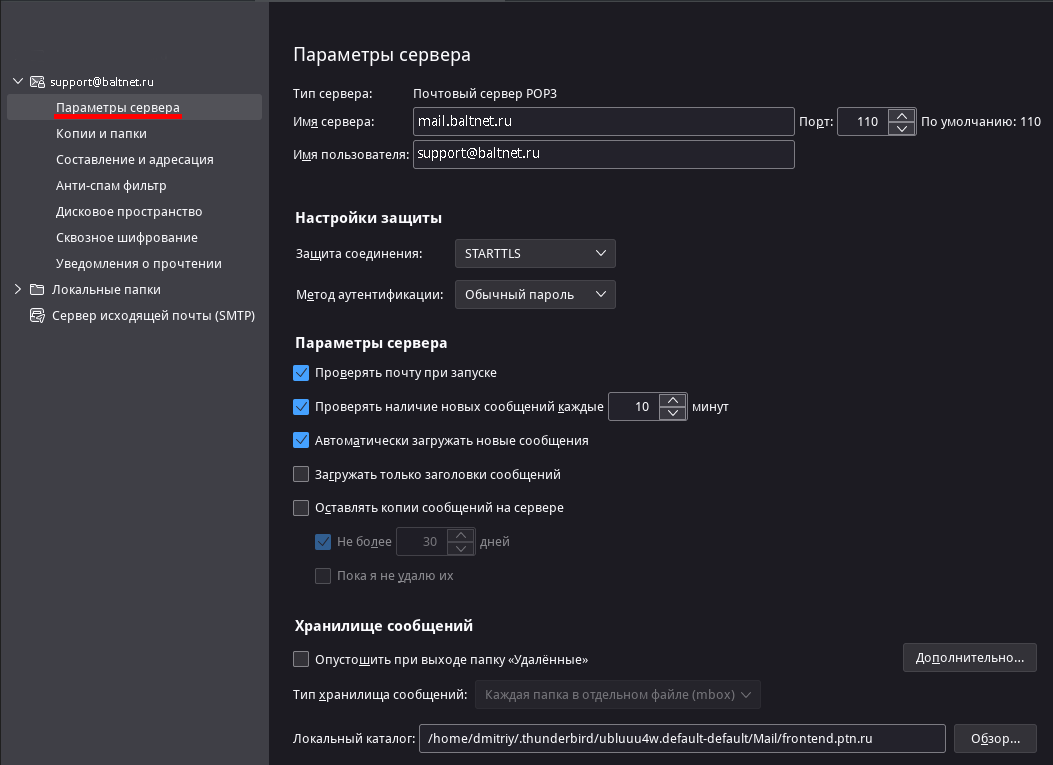1053x765 pixels.
Task: Toggle 'Проверять почту при запуске' checkbox
Action: tap(301, 373)
